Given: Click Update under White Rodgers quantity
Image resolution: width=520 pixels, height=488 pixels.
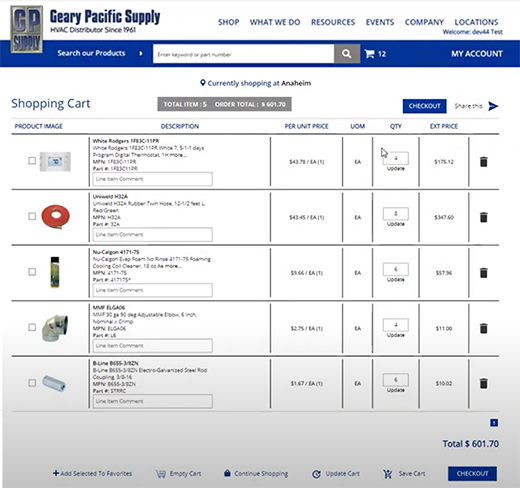Looking at the screenshot, I should point(396,169).
